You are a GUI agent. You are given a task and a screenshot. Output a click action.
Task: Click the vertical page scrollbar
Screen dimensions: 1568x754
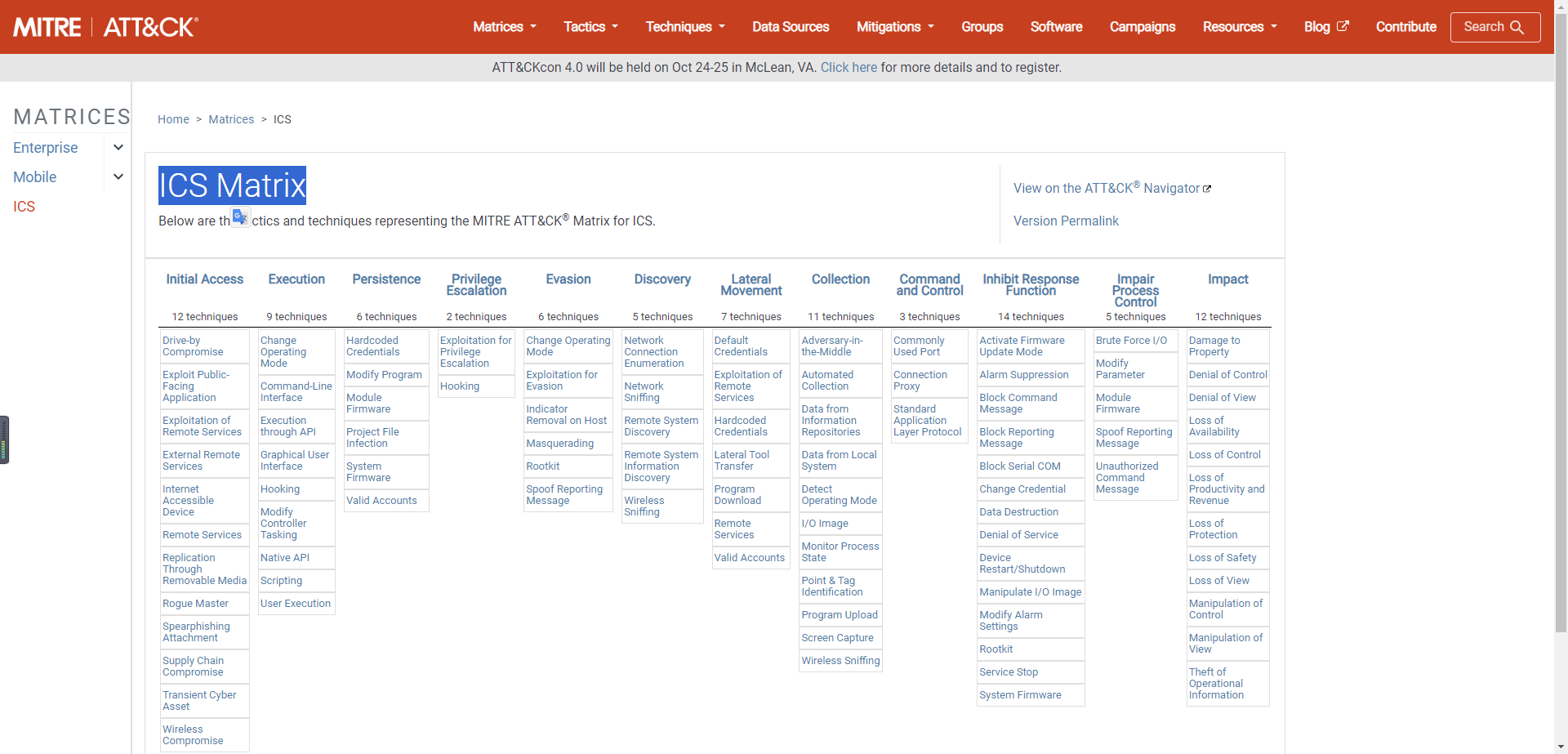pyautogui.click(x=1561, y=327)
